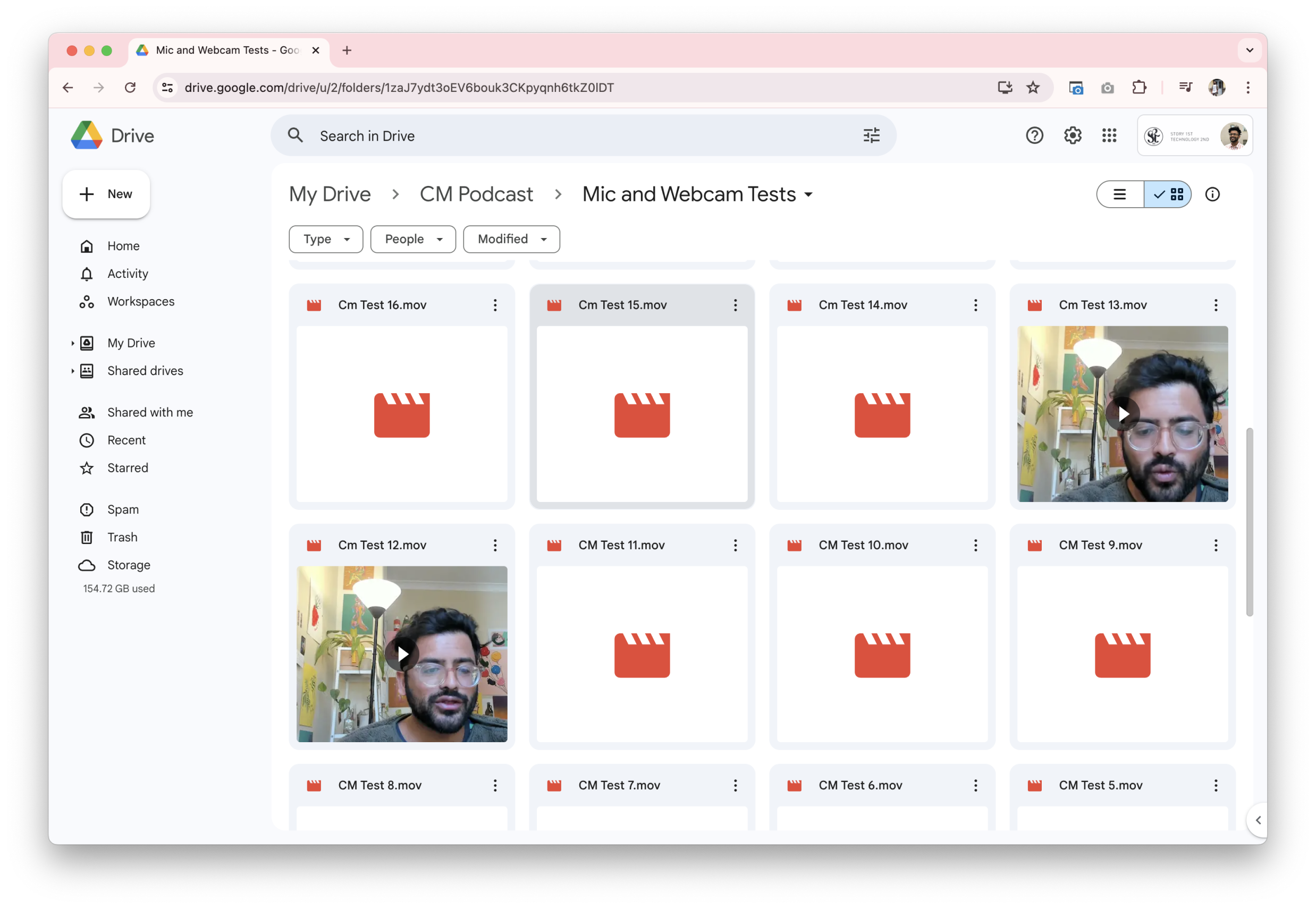Open more actions for CM Test 5.mov
Viewport: 1316px width, 909px height.
(1215, 785)
